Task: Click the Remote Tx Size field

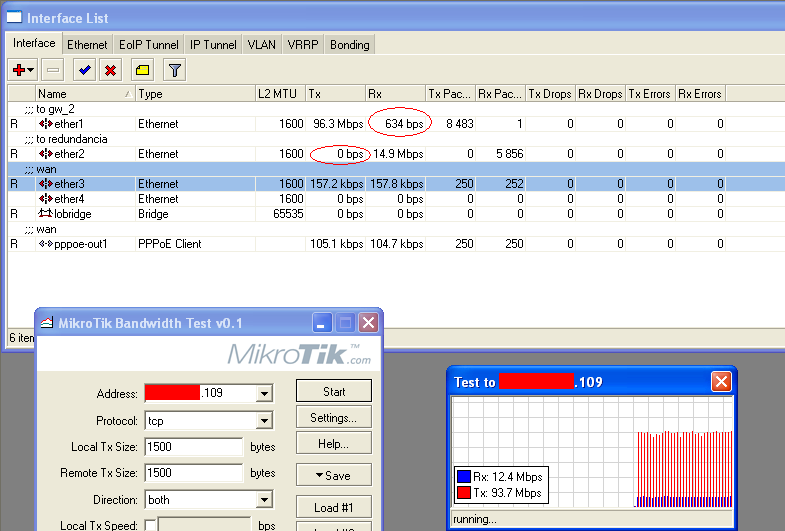Action: (x=194, y=472)
